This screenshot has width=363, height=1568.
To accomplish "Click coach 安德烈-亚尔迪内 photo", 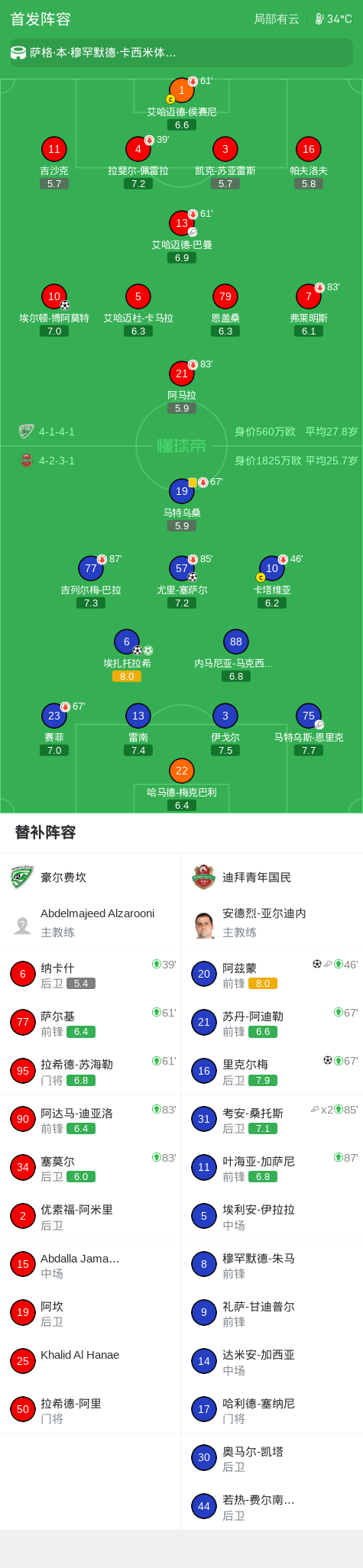I will pos(203,925).
